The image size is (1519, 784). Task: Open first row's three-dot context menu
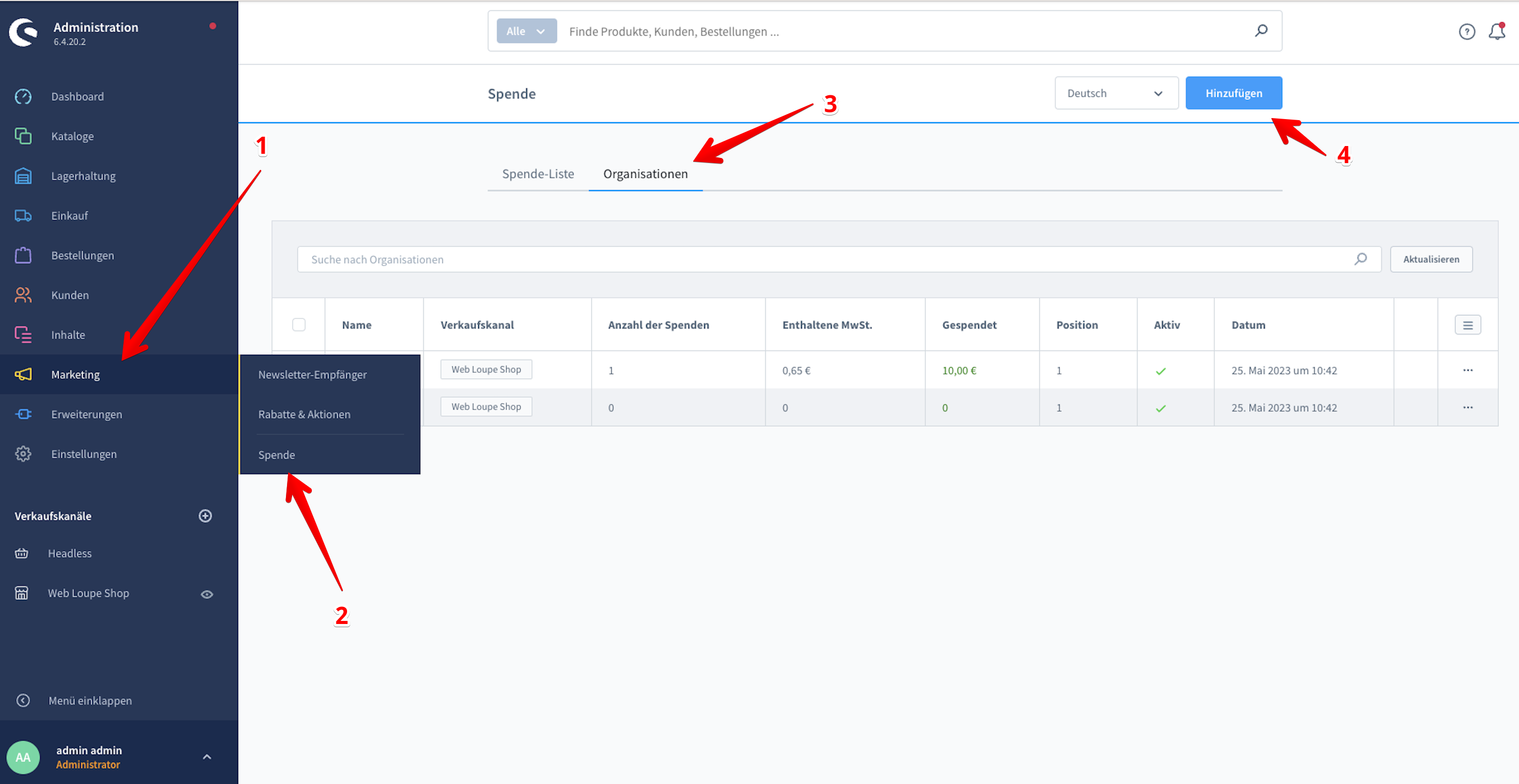1467,370
